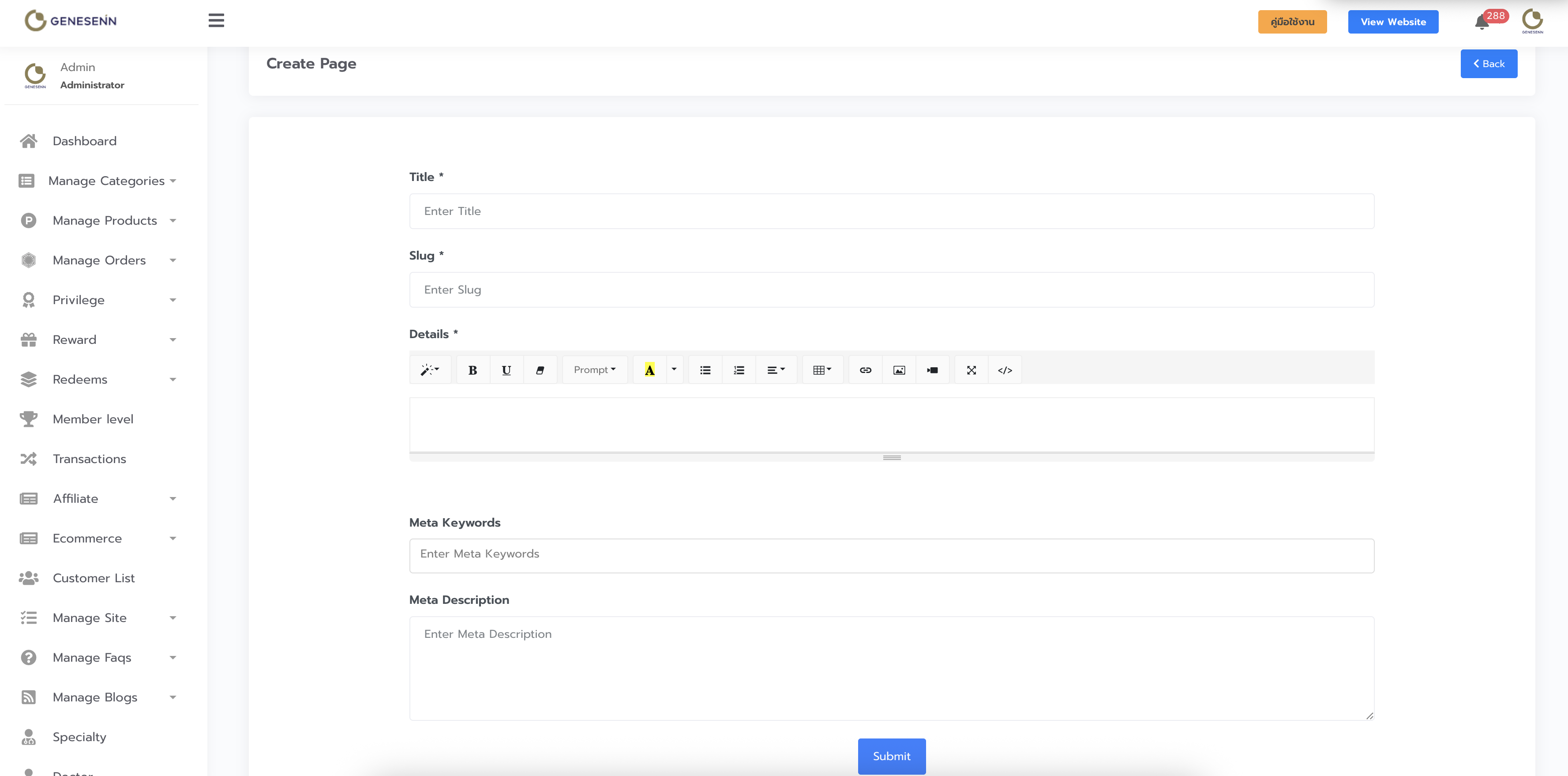Image resolution: width=1568 pixels, height=776 pixels.
Task: Toggle bold formatting in editor toolbar
Action: pos(473,370)
